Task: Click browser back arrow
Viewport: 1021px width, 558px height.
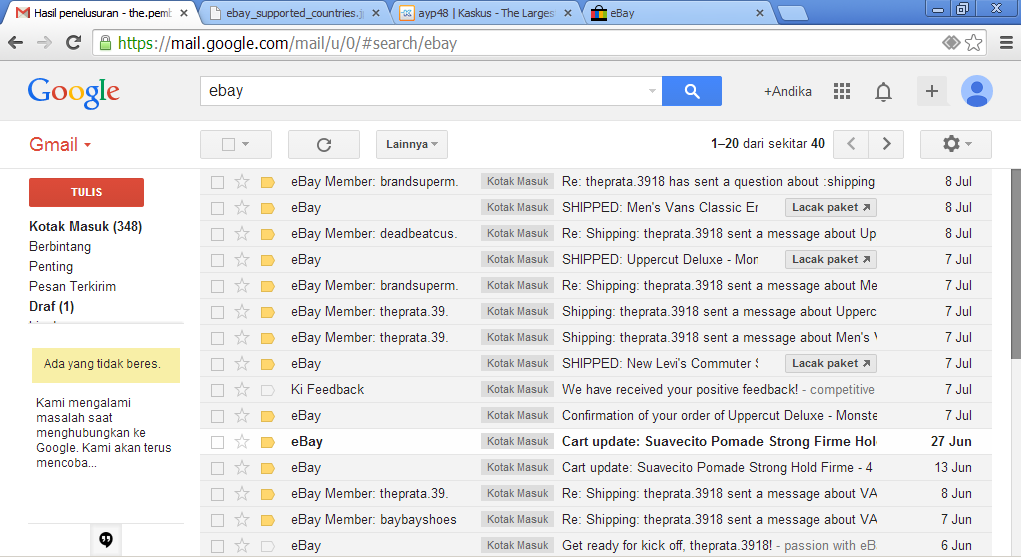Action: pos(16,43)
